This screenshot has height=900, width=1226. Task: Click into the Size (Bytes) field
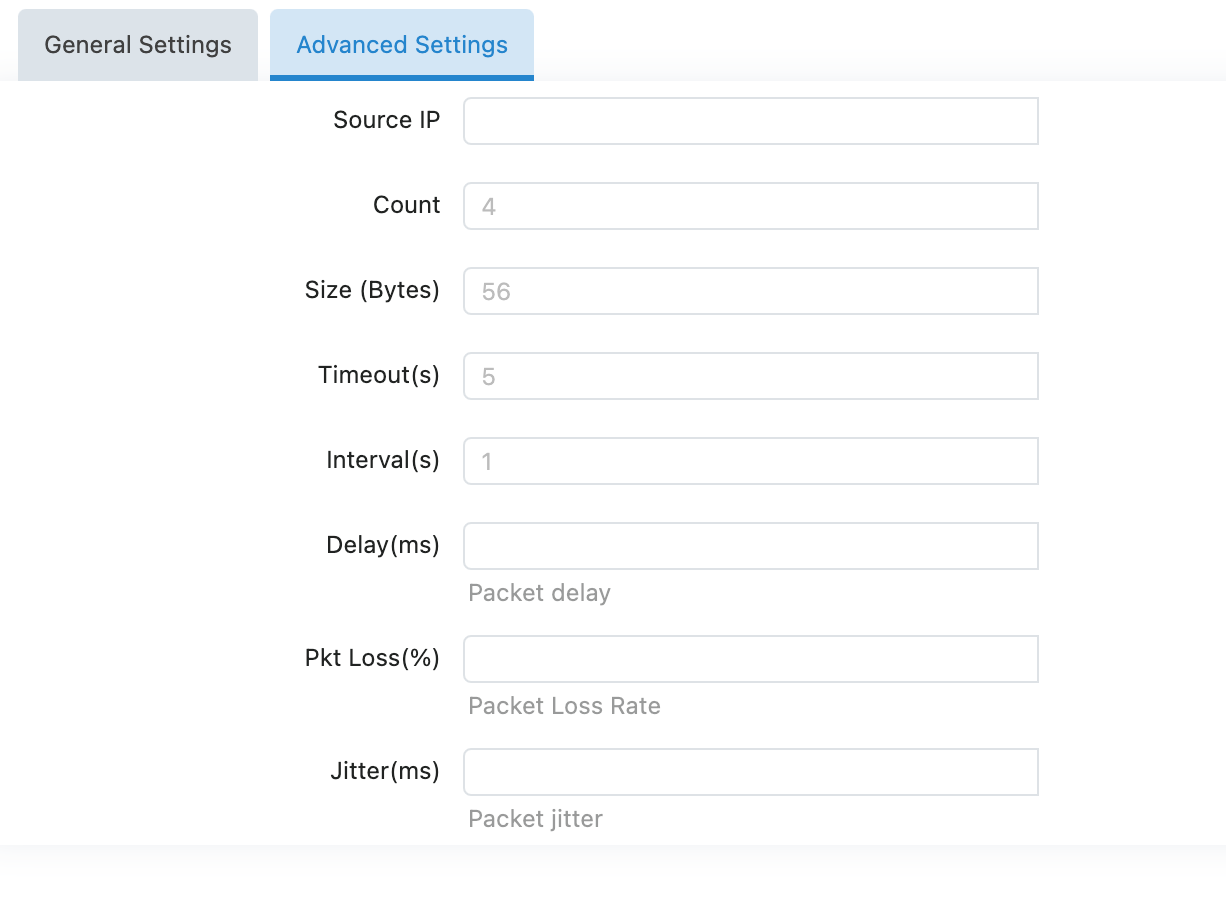coord(750,291)
